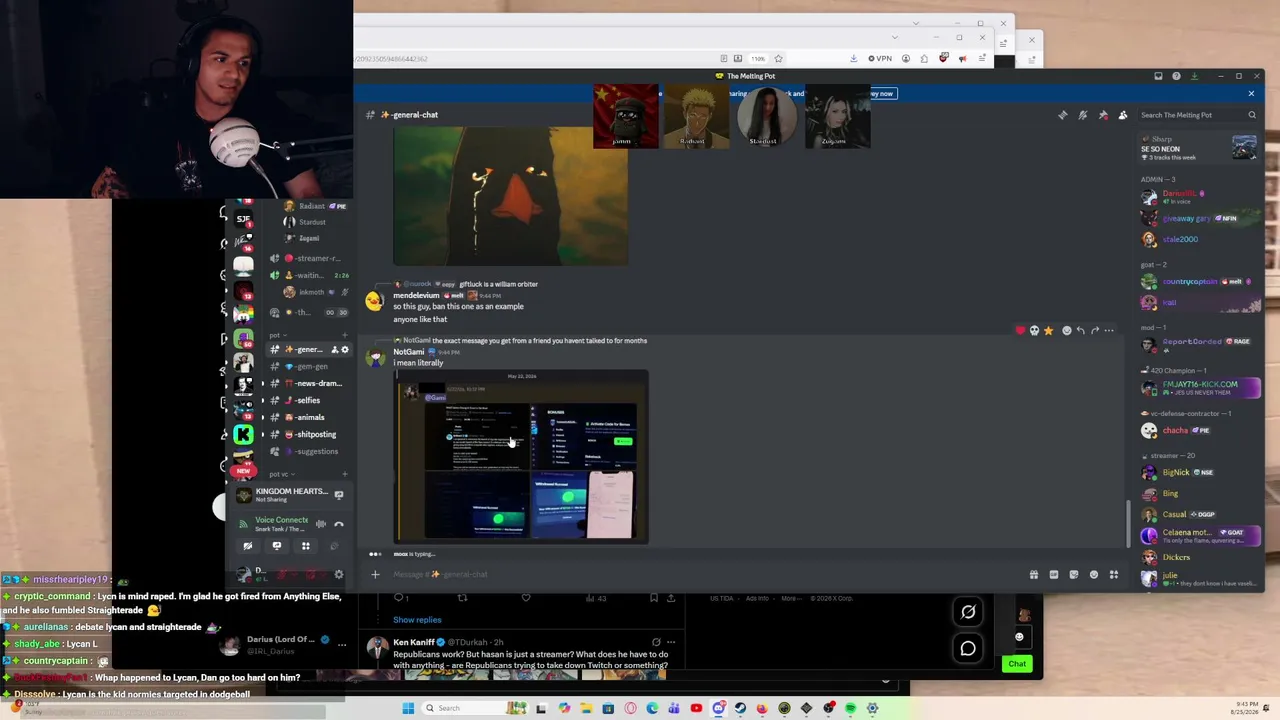Click the green Chat button
The height and width of the screenshot is (720, 1280).
pyautogui.click(x=1017, y=664)
